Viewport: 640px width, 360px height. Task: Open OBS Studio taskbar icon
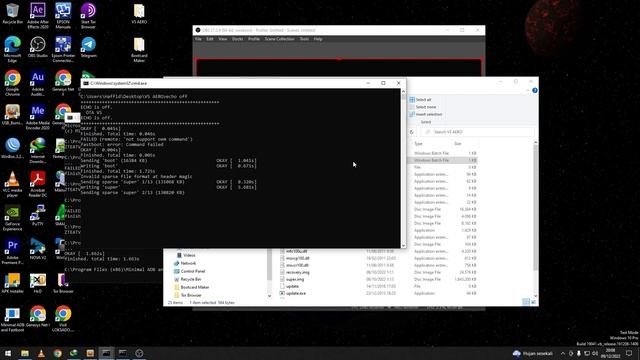point(139,353)
